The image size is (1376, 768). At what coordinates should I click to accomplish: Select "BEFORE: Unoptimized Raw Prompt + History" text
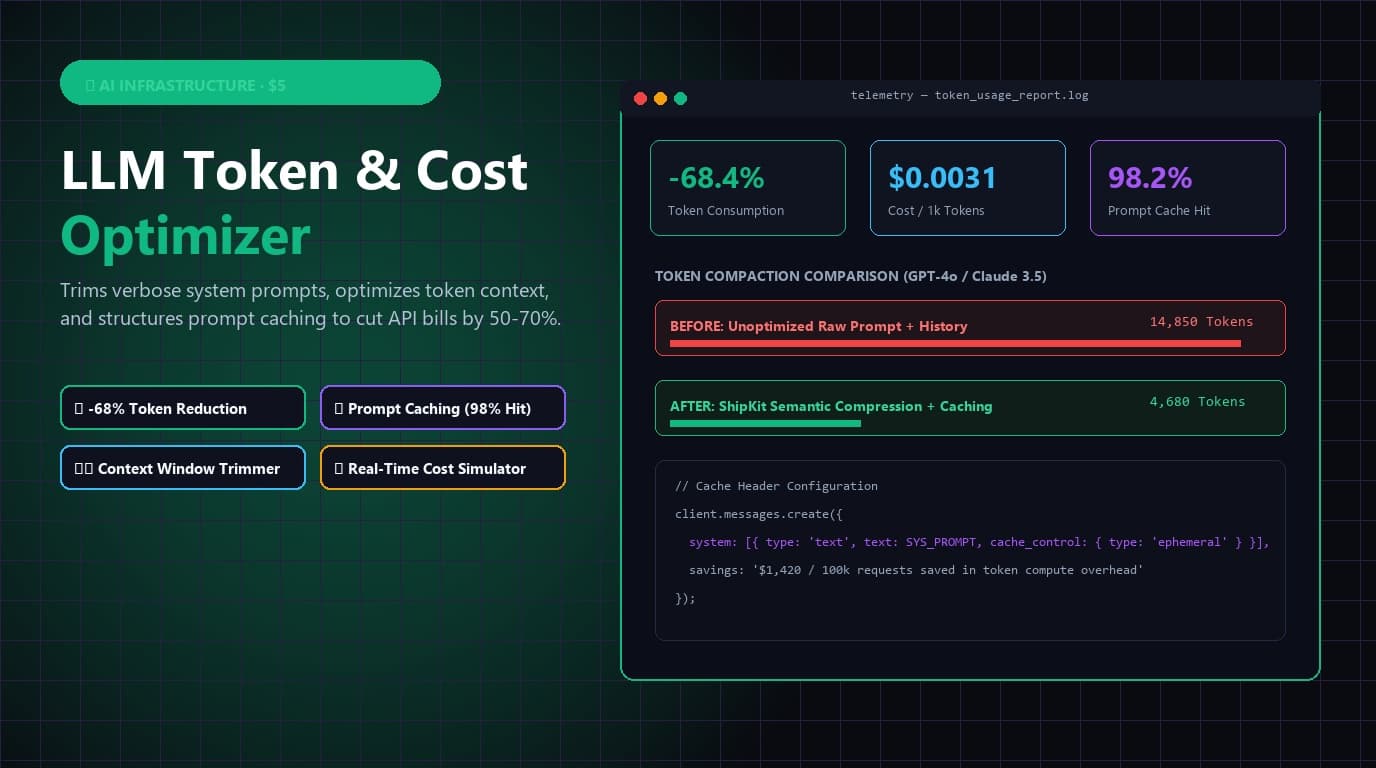coord(819,326)
